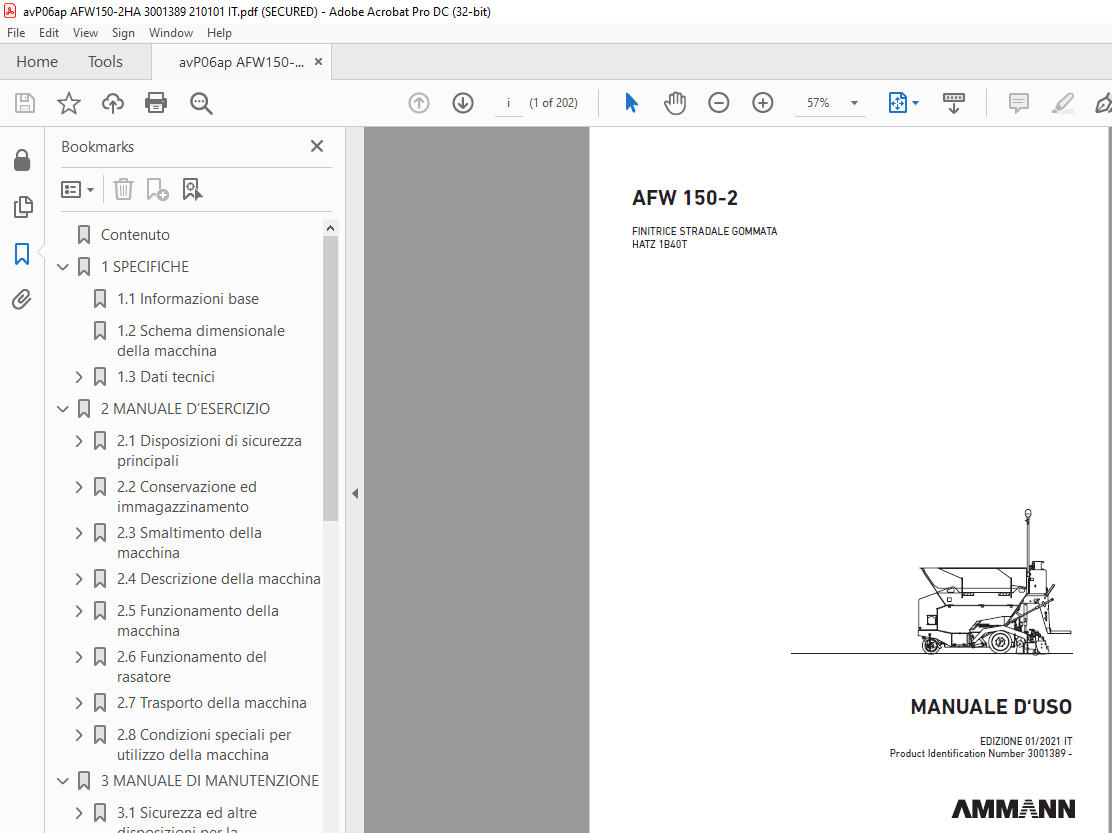Expand 2.5 Funzionamento della macchina
The height and width of the screenshot is (833, 1112).
click(79, 611)
